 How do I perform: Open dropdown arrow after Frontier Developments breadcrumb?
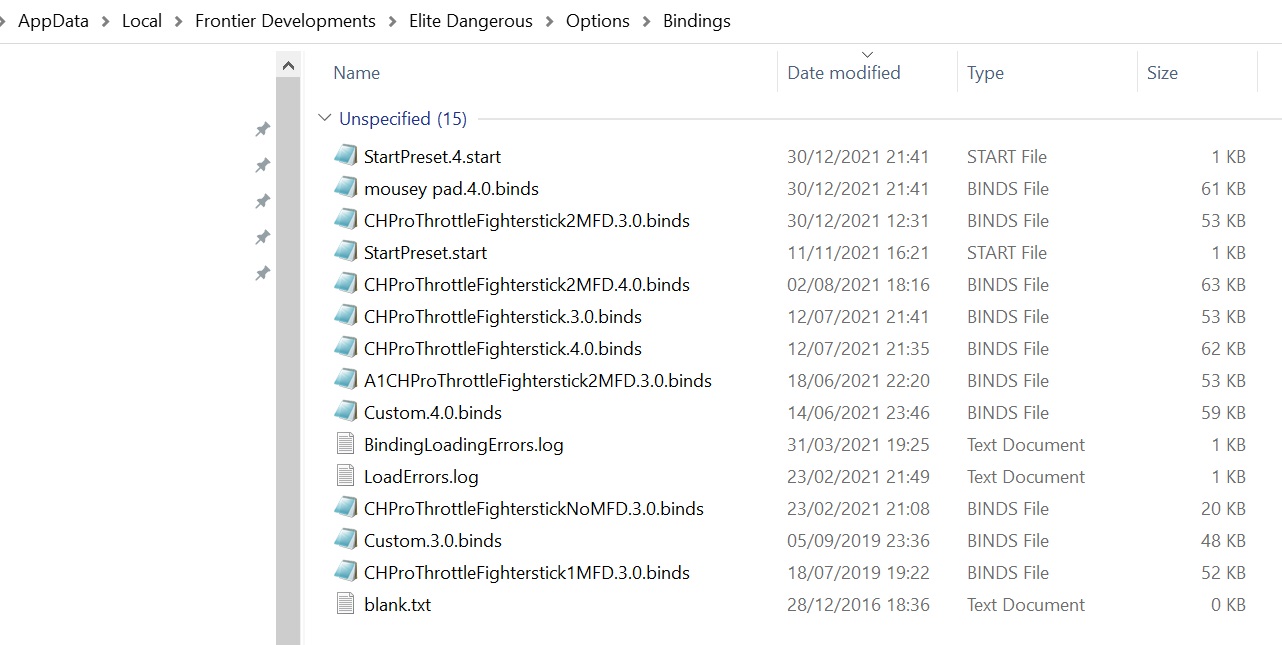392,21
